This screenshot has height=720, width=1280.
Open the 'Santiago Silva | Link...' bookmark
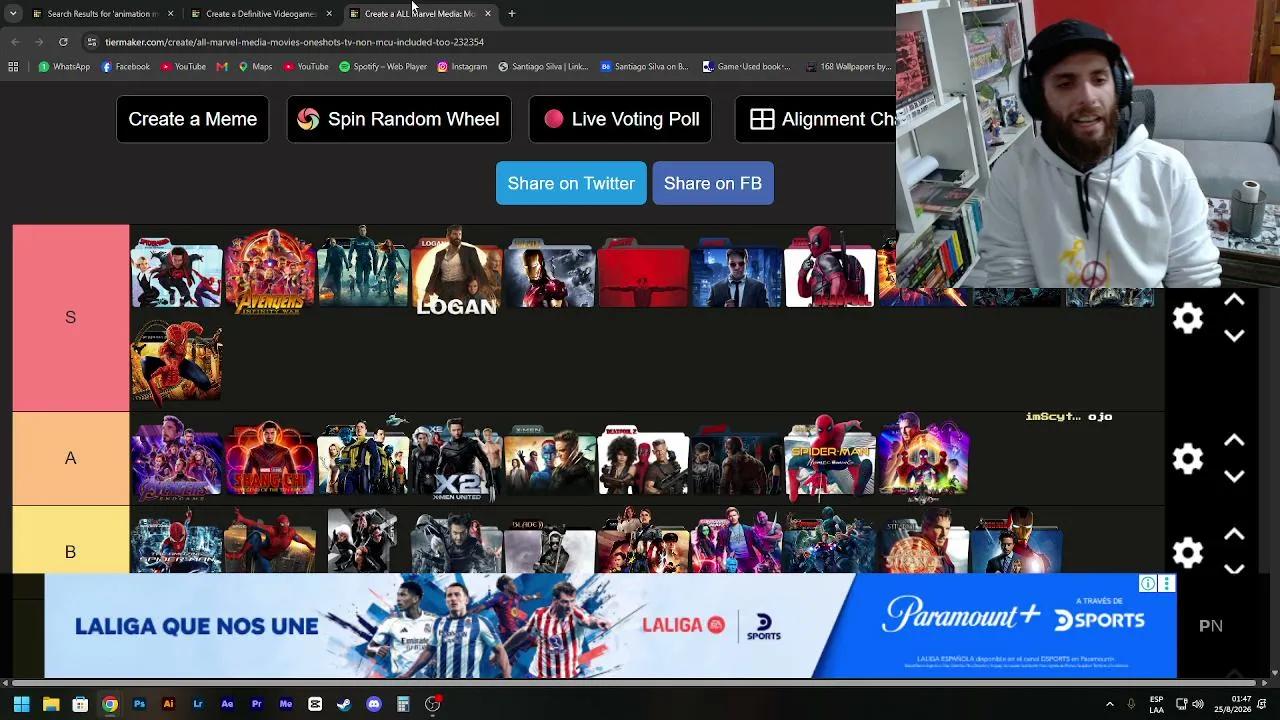coord(543,67)
